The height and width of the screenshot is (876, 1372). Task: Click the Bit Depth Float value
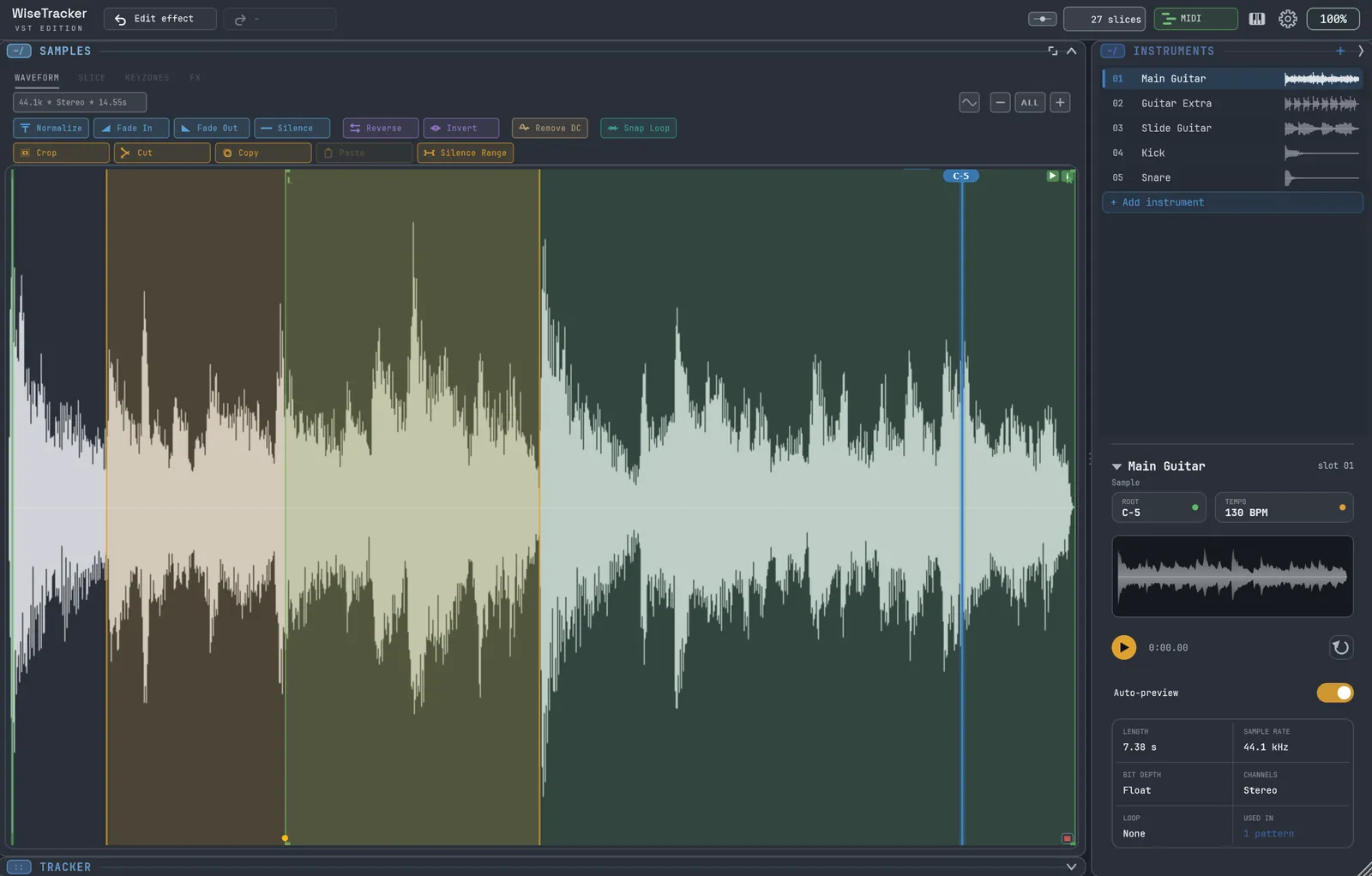(x=1137, y=790)
